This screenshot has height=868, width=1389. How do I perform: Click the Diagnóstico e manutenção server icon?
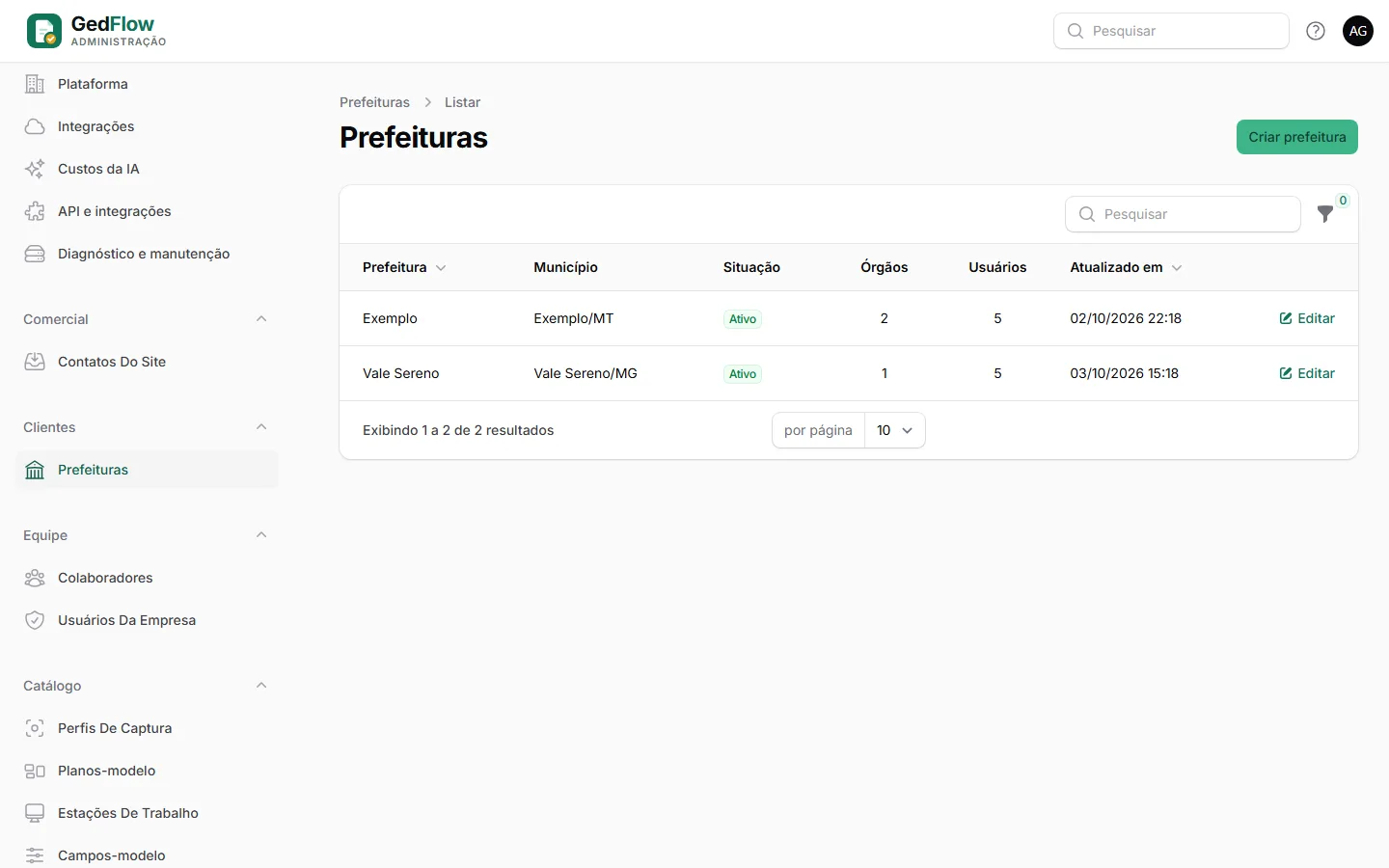tap(35, 254)
